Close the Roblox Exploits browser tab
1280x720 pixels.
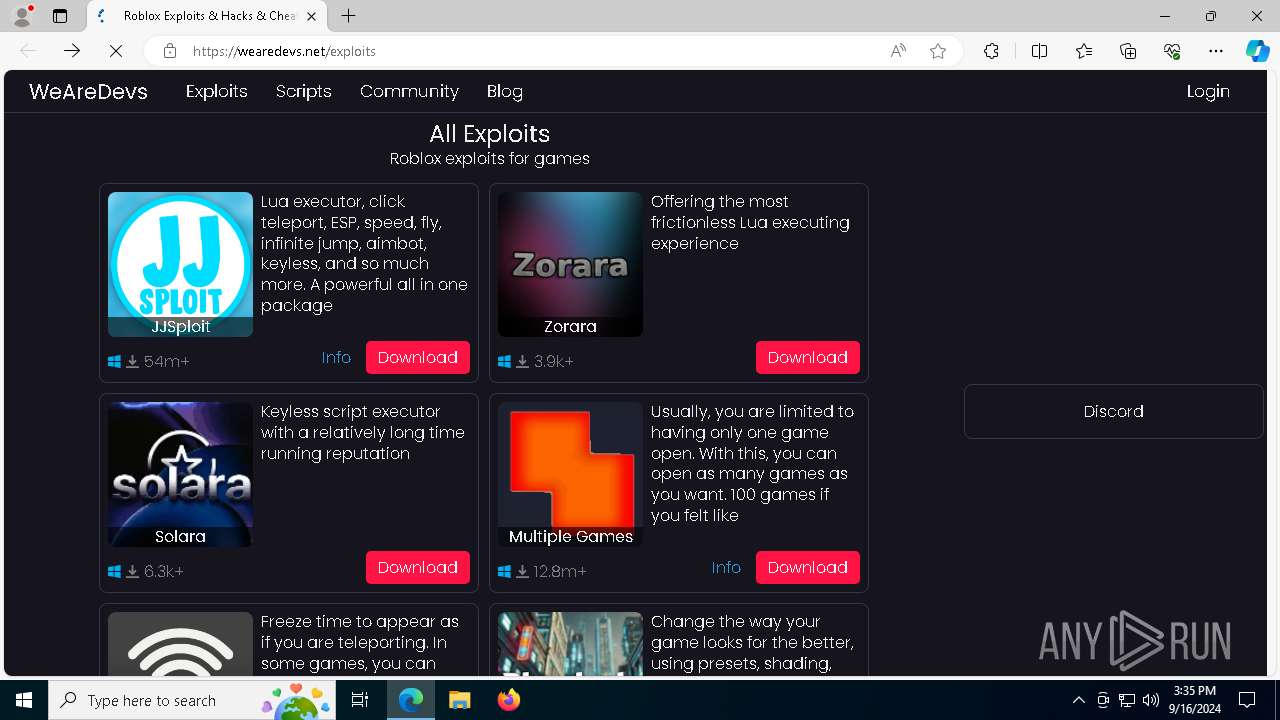click(312, 16)
